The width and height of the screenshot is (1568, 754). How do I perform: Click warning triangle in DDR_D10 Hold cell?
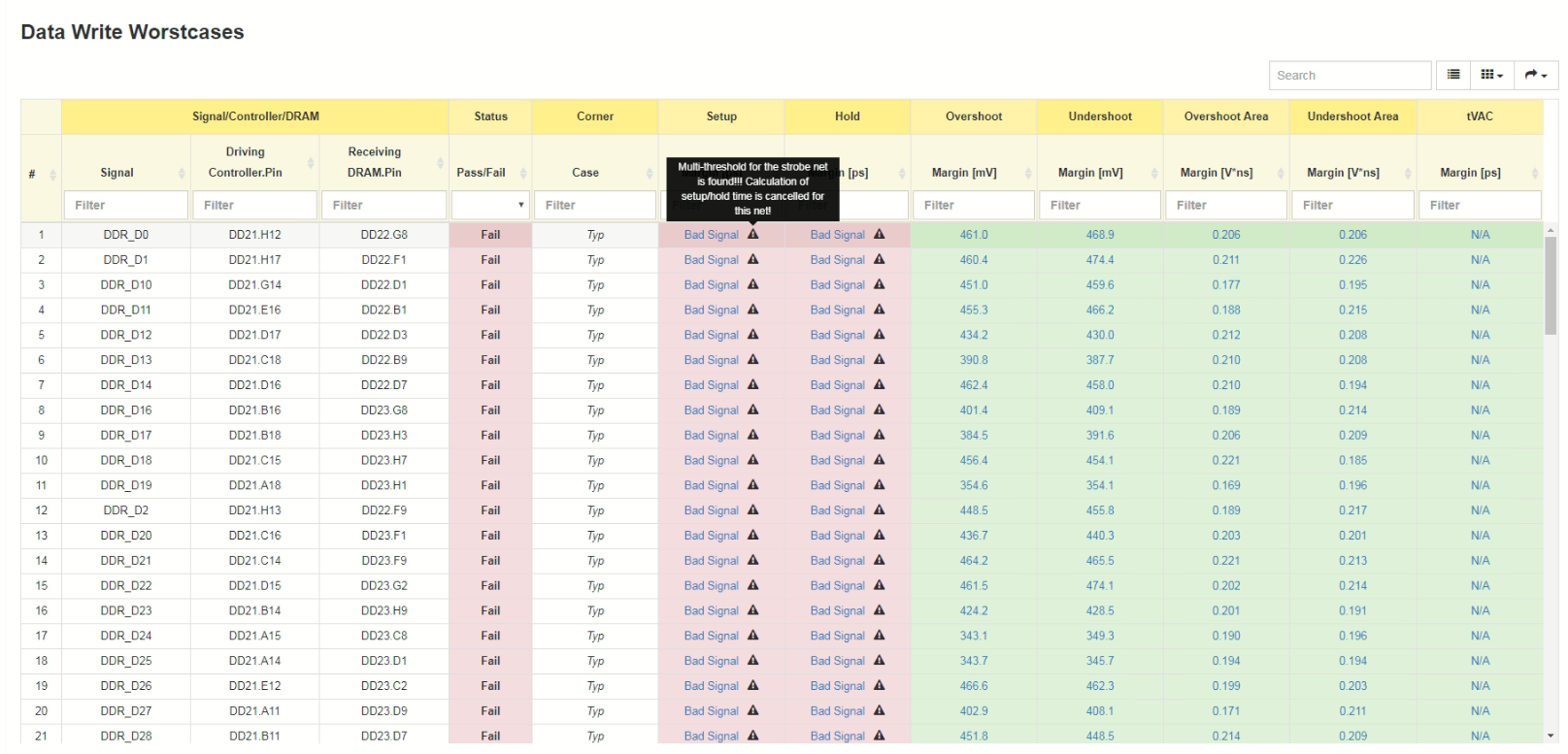879,284
